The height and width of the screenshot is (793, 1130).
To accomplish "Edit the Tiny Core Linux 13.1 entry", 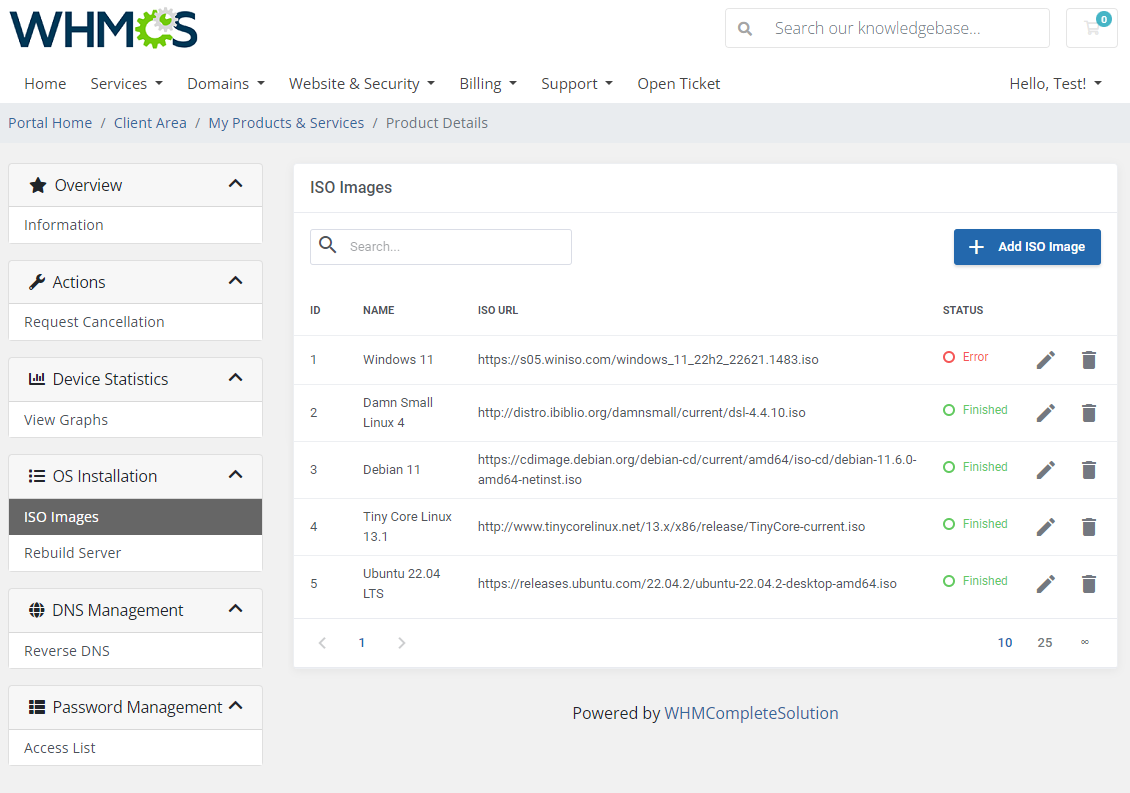I will pos(1046,527).
